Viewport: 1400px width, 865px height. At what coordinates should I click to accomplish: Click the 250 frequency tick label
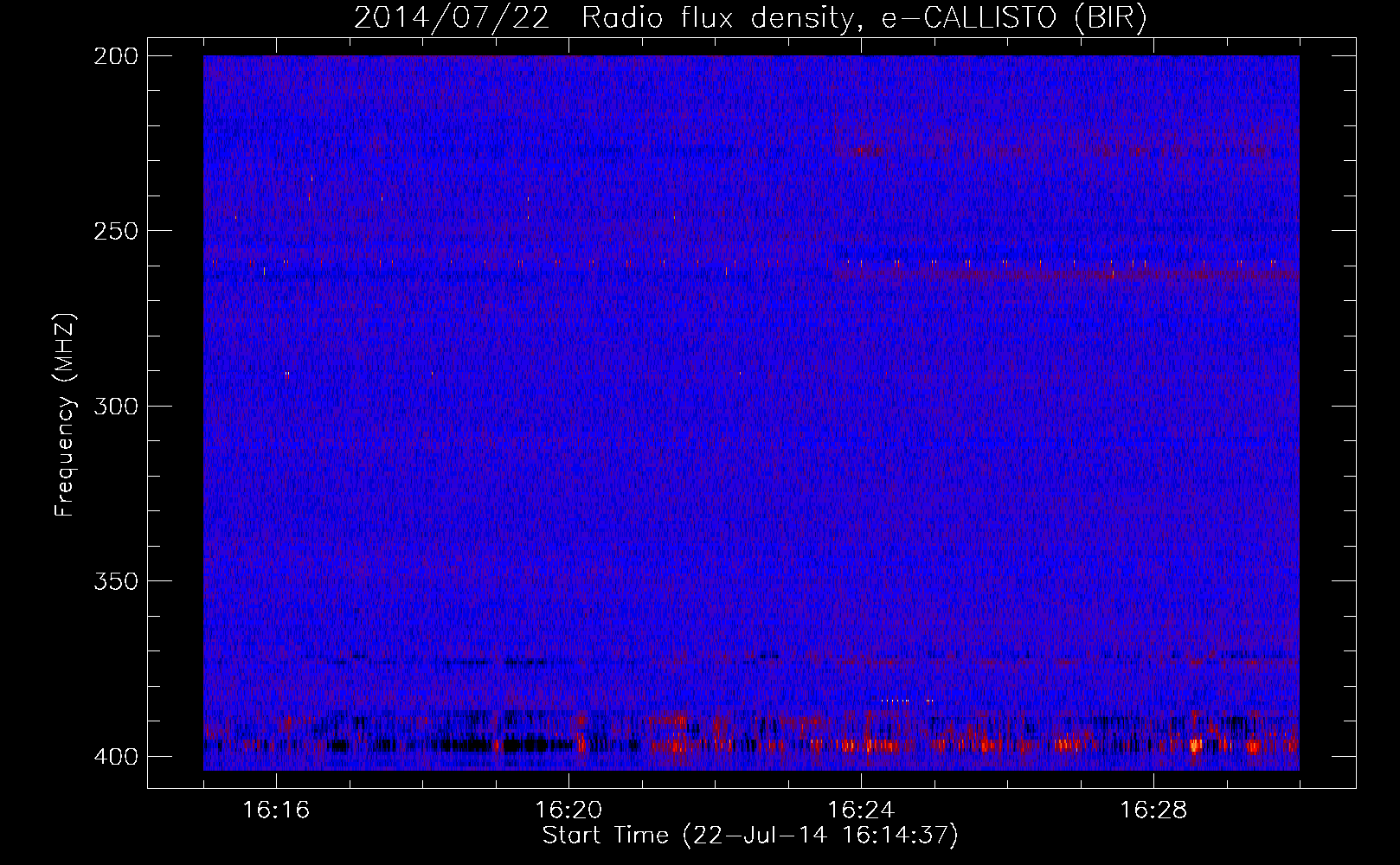point(115,231)
